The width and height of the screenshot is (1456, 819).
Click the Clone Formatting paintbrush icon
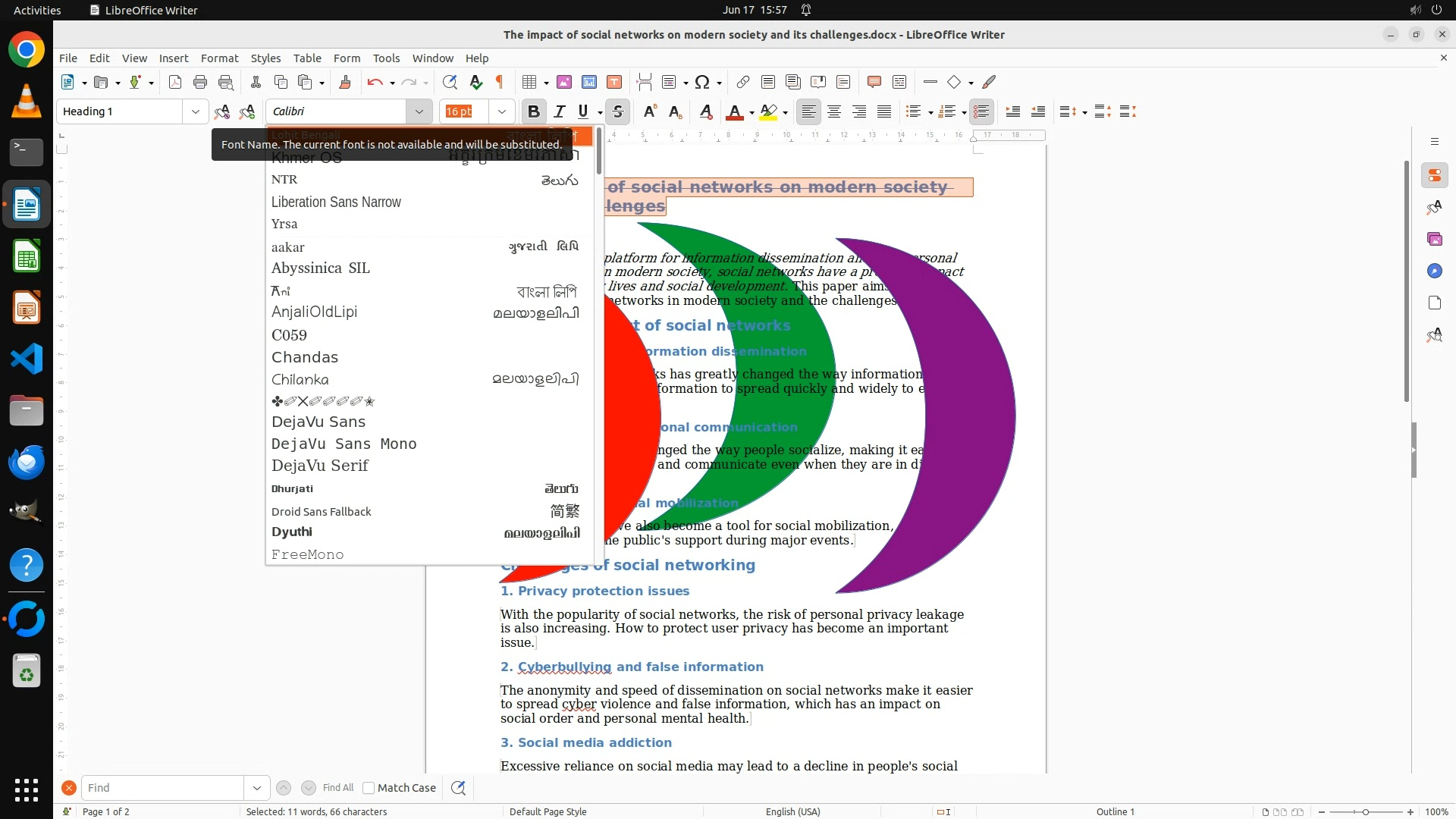(x=345, y=82)
